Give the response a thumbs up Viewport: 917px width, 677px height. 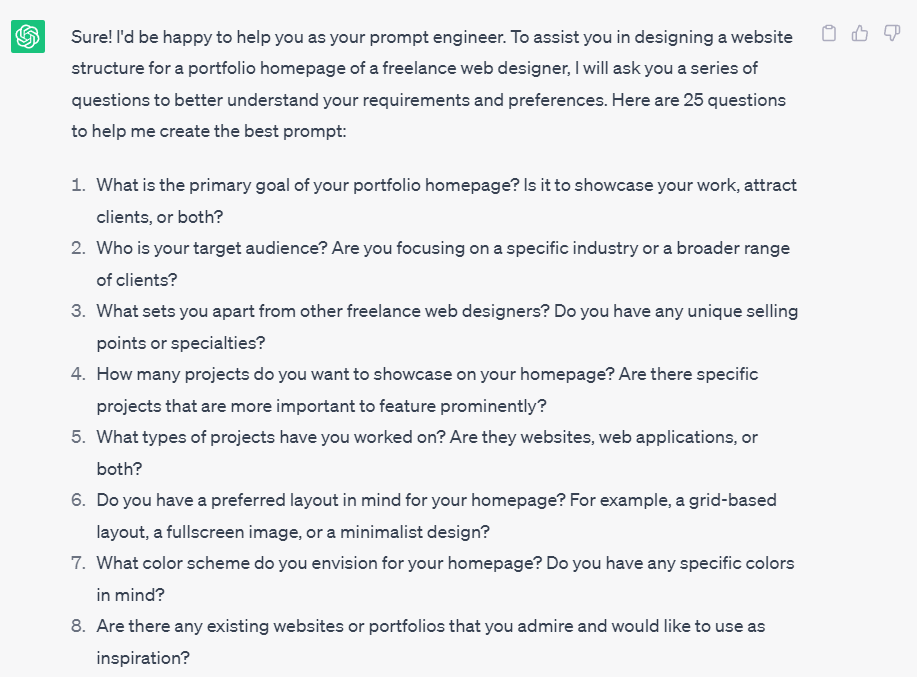point(860,34)
